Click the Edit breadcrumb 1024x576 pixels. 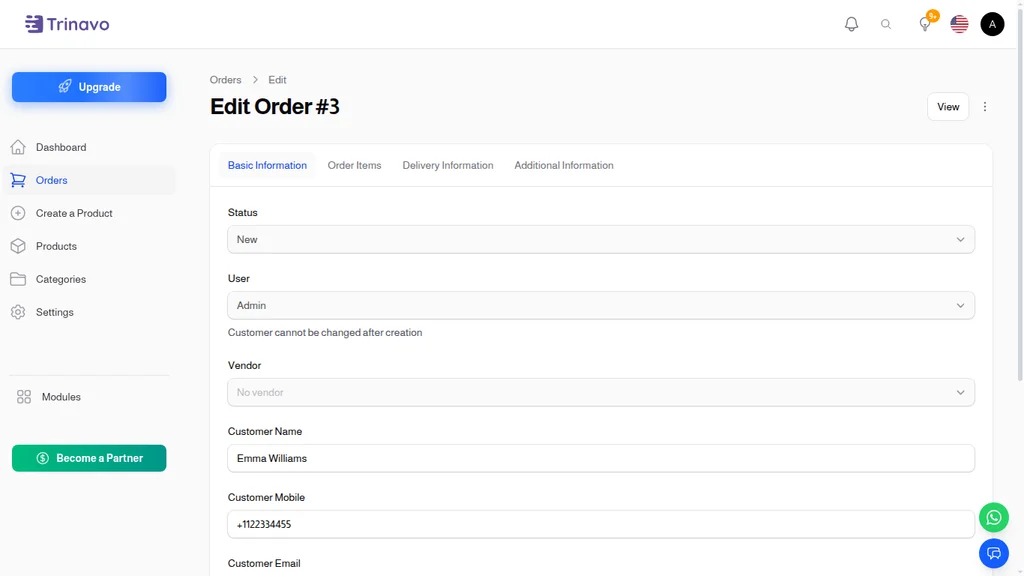click(277, 80)
